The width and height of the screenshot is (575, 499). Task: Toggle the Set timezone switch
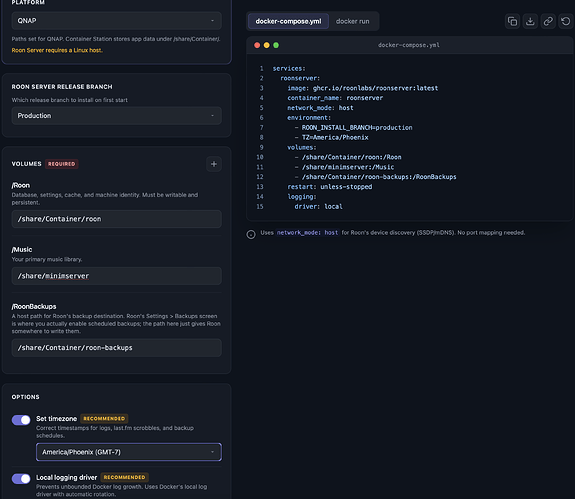coord(21,420)
